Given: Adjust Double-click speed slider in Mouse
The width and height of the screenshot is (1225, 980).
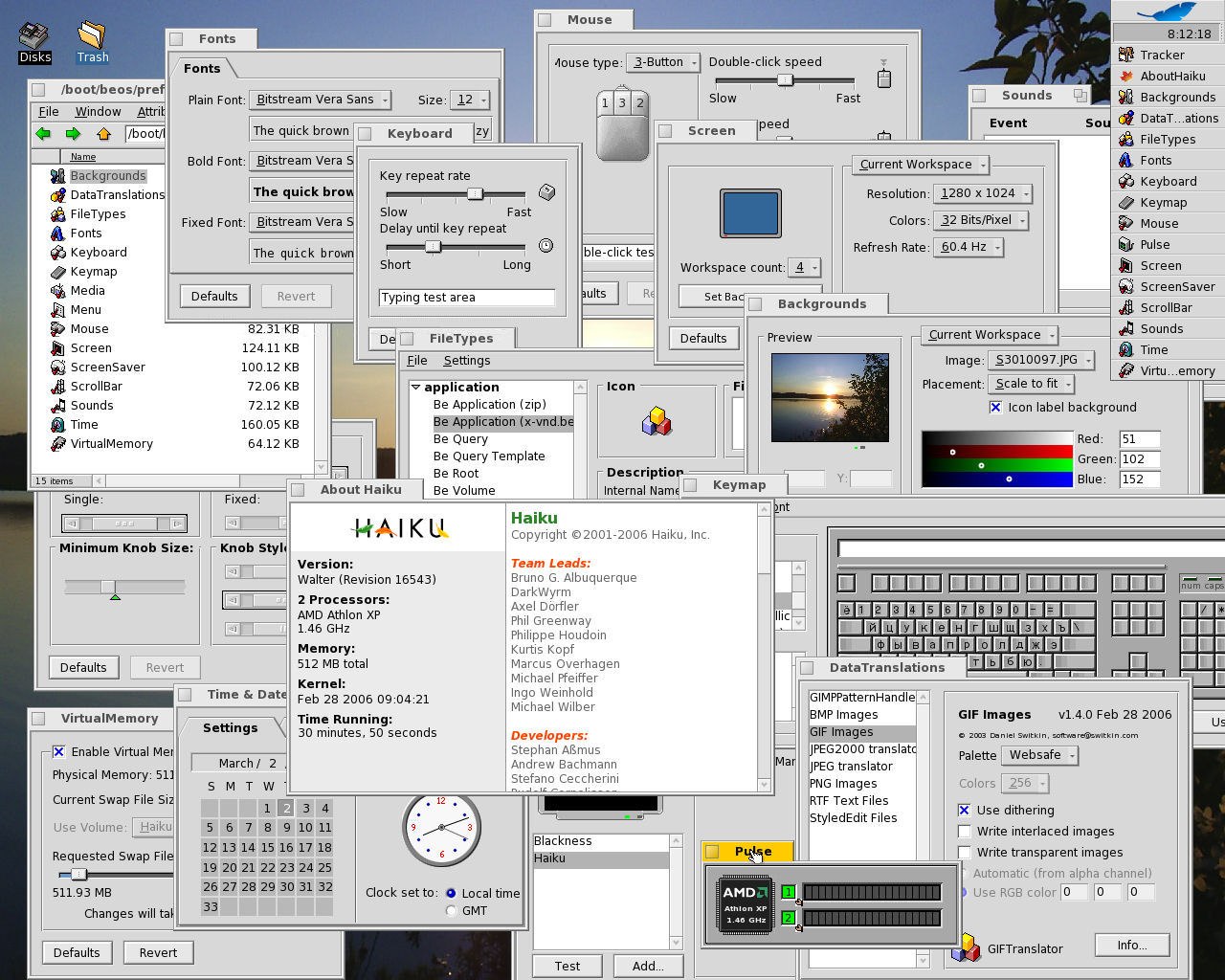Looking at the screenshot, I should (785, 80).
